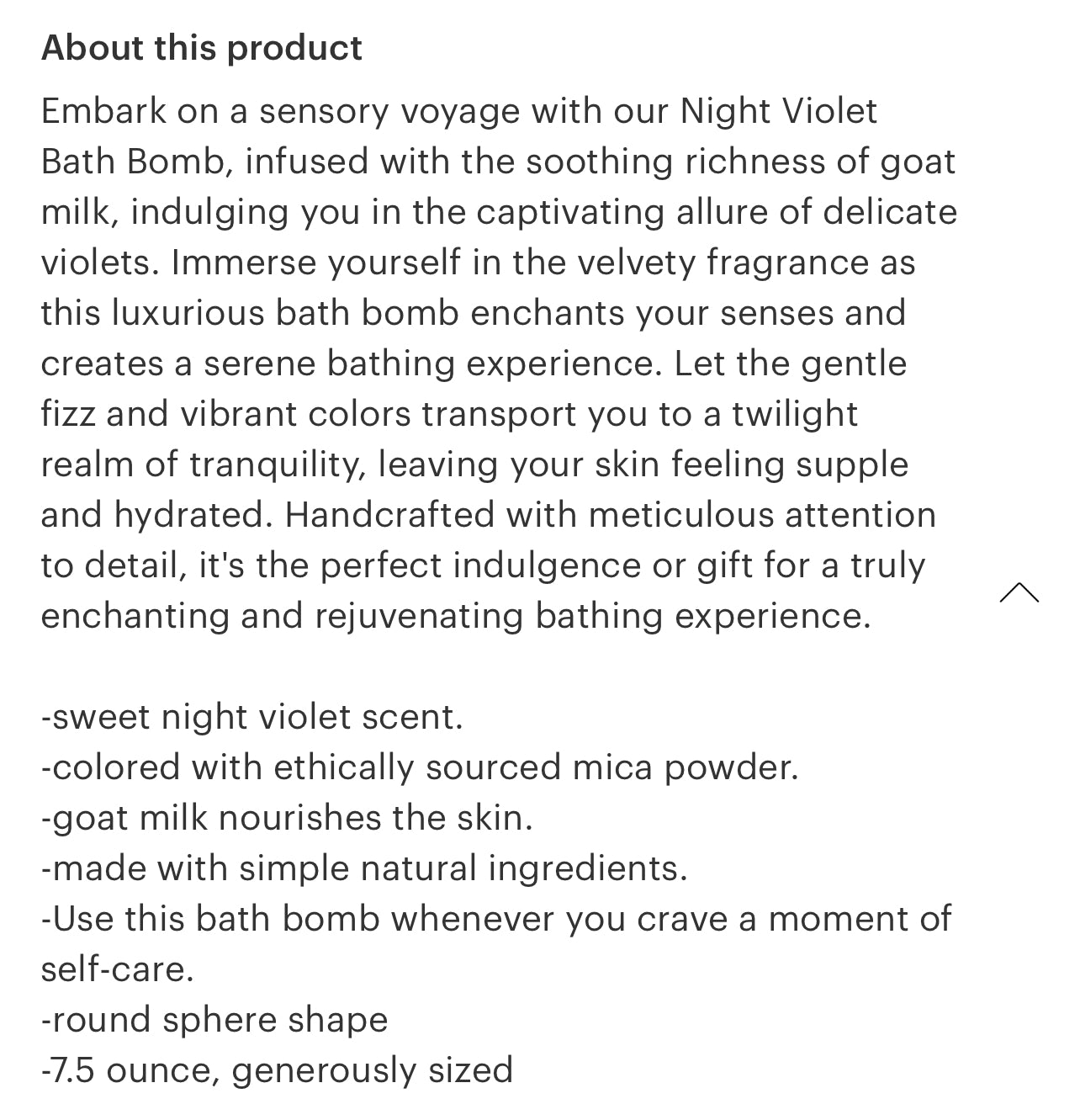Screen dimensions: 1080x1120
Task: Click the 'Embark on a sensory voyage' line
Action: (x=458, y=111)
